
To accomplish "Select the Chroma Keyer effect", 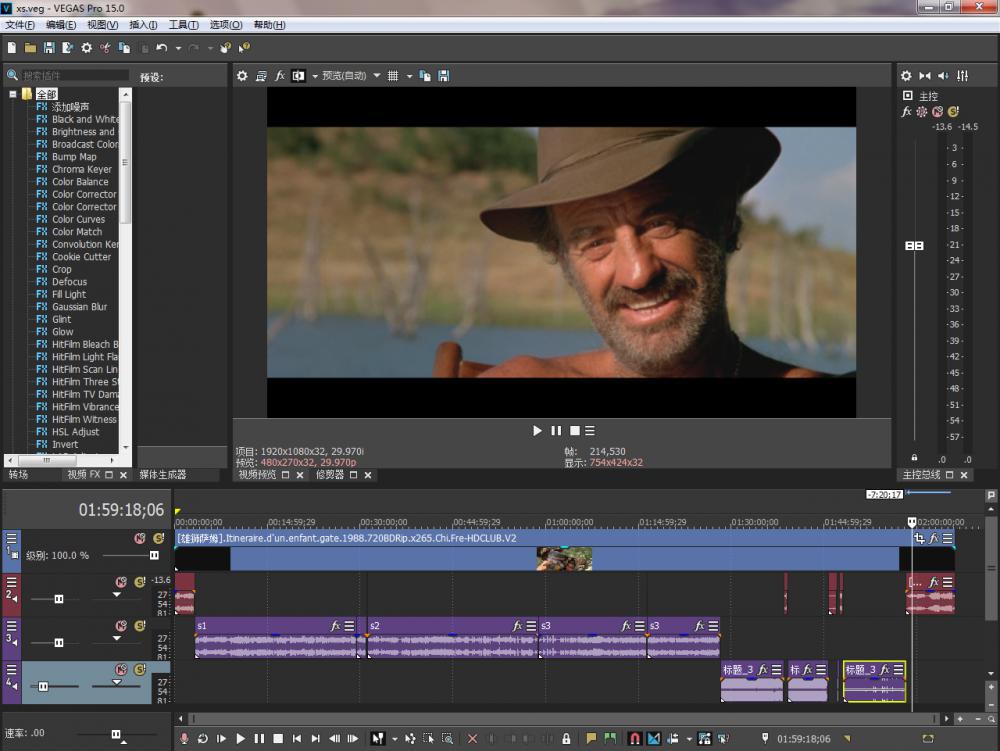I will 82,169.
